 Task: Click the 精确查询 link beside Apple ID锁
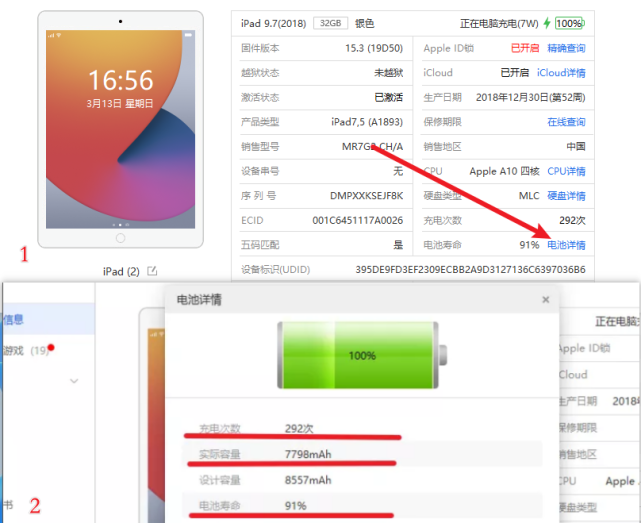(566, 48)
